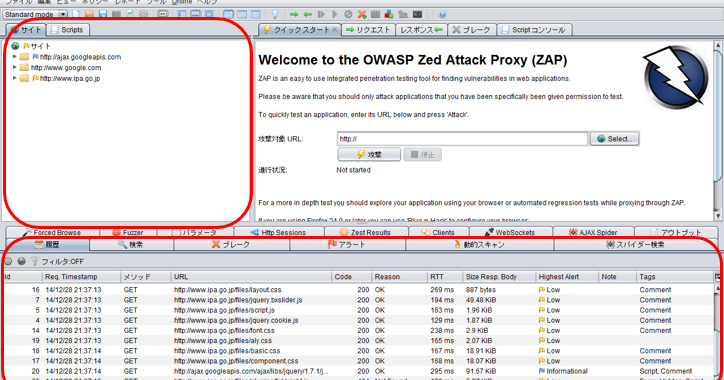Click the history table vertical scrollbar
Screen dimensions: 724x380
coord(718,332)
